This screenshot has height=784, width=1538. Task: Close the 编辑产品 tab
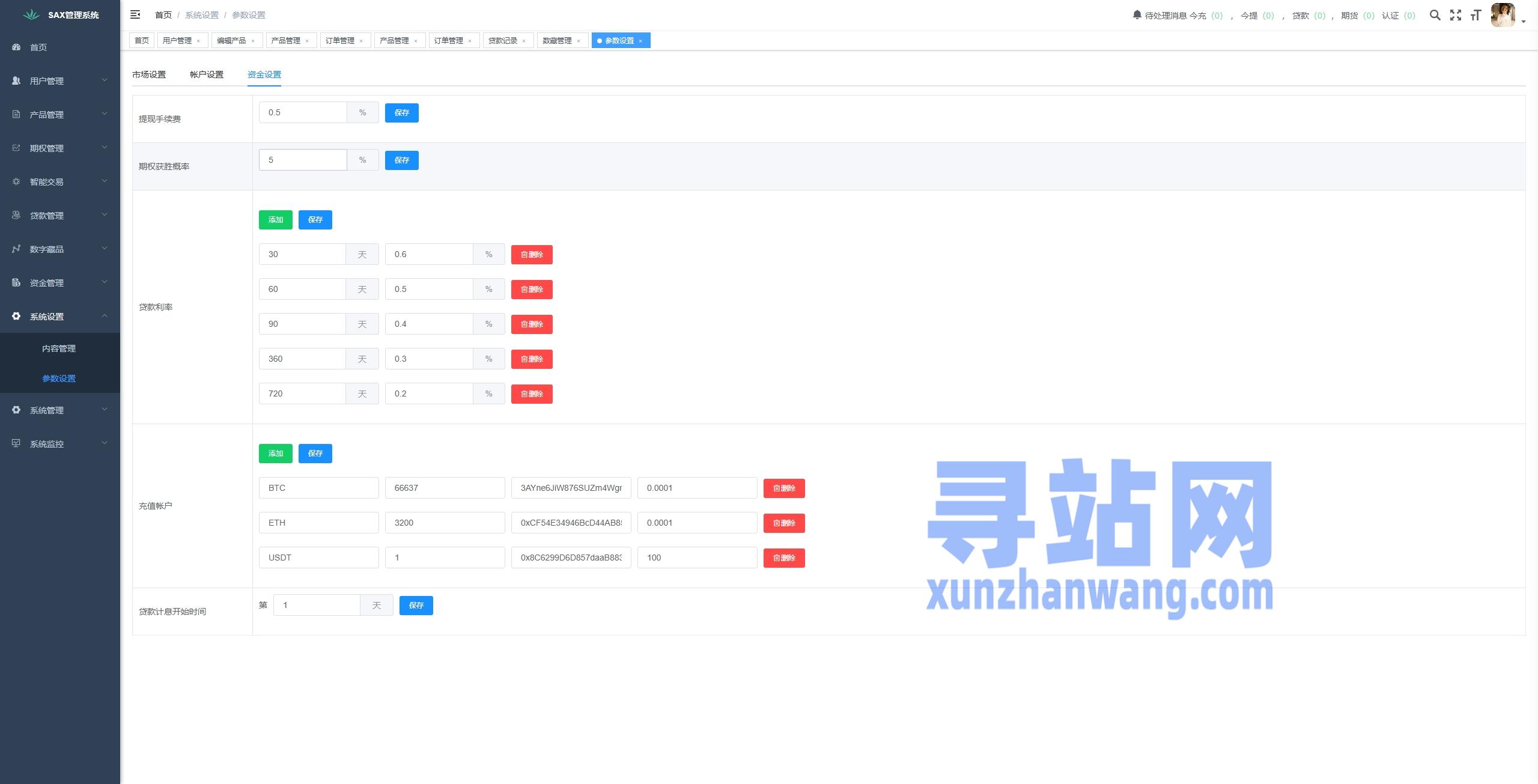253,41
